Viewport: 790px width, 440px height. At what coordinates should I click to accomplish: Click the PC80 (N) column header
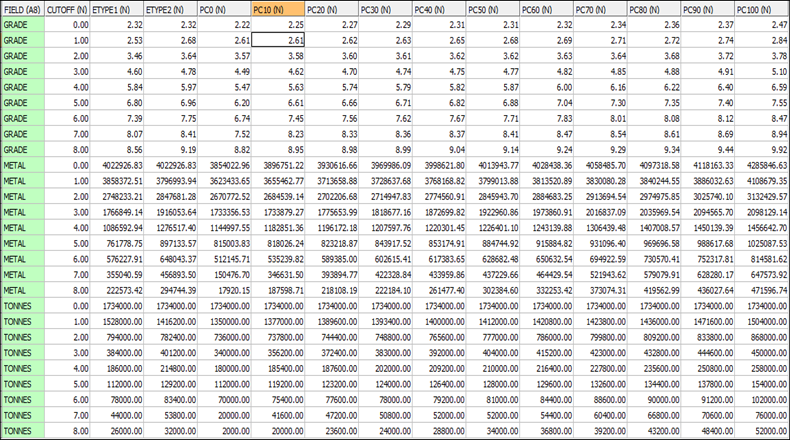click(x=654, y=8)
